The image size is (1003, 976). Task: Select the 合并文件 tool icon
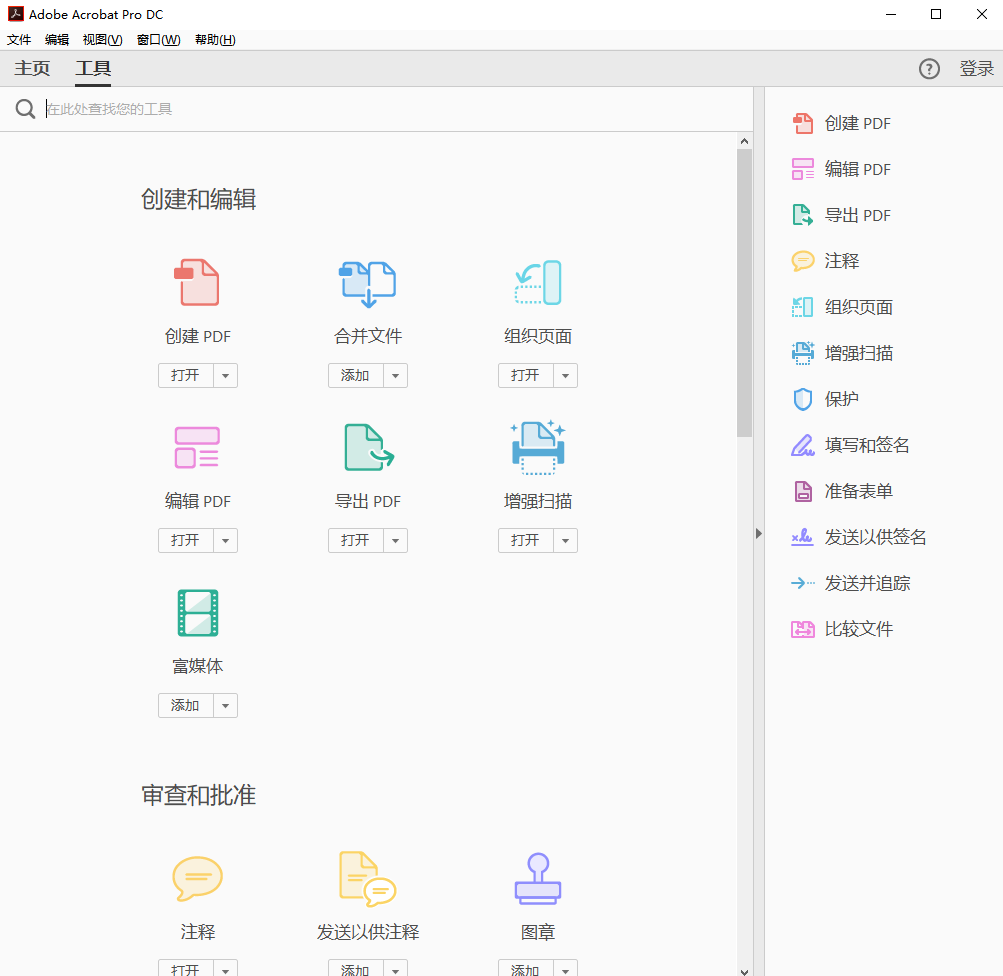(x=367, y=283)
